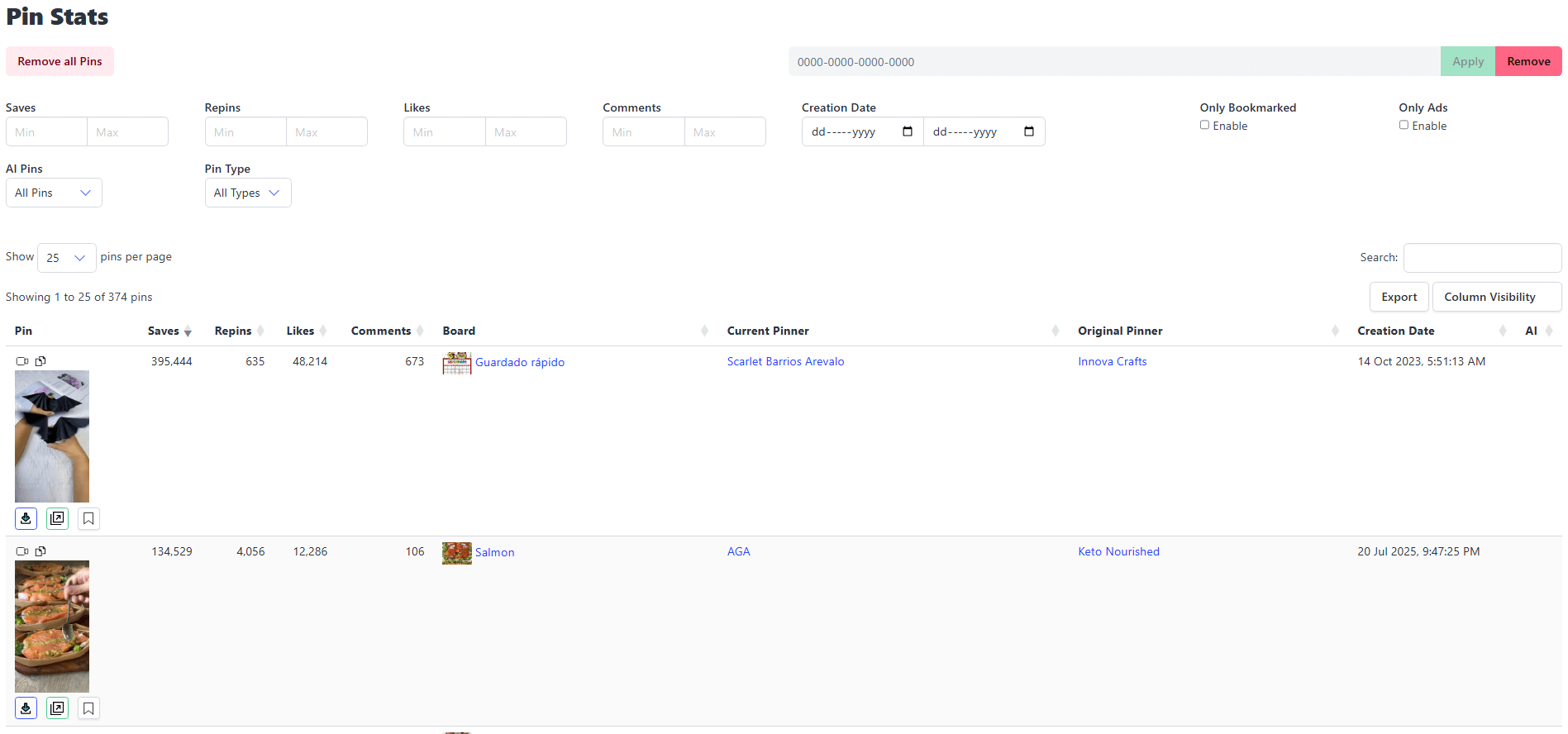Focus the Likes Min input

445,131
